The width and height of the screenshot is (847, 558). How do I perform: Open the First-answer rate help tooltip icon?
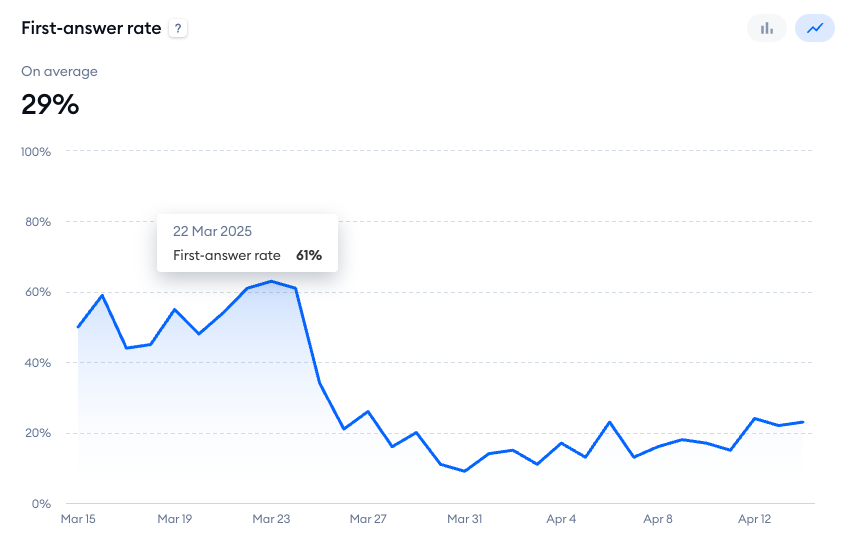(178, 29)
